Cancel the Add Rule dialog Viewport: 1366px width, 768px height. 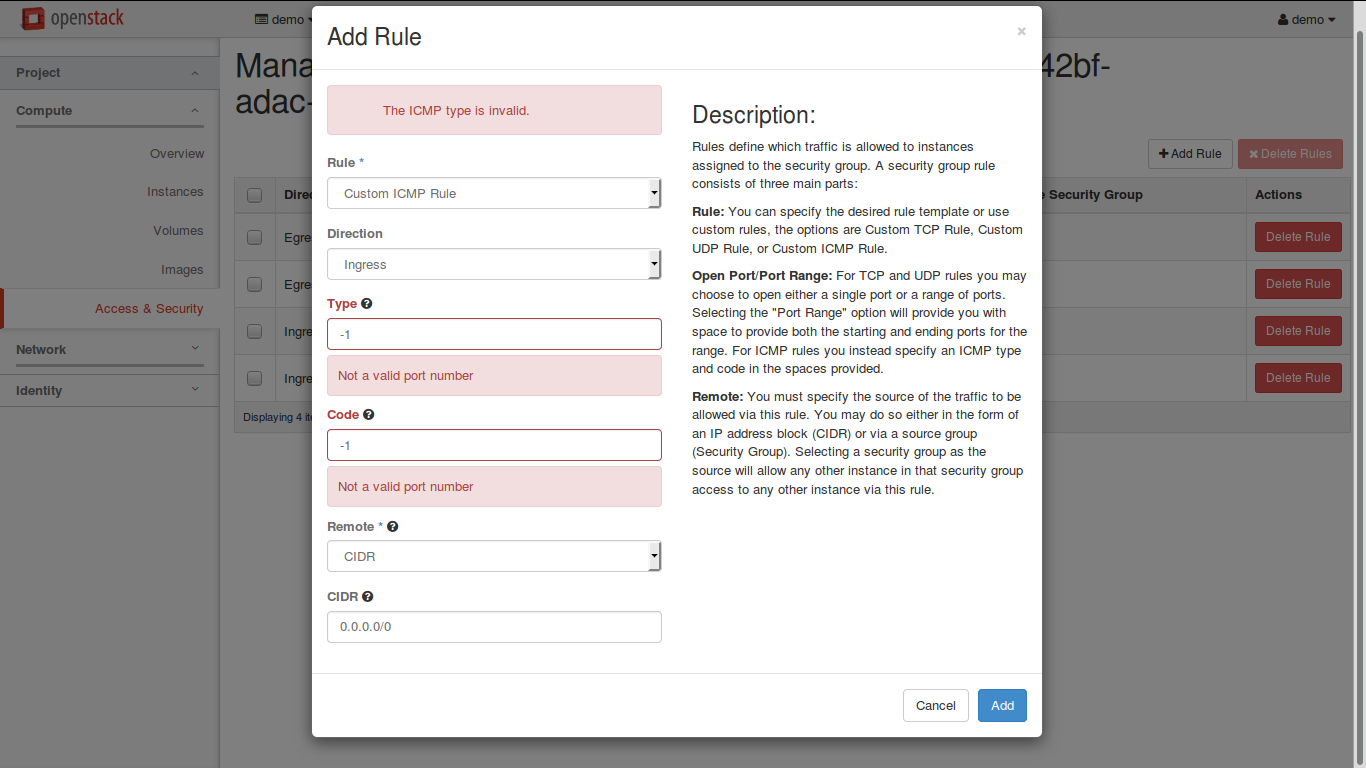point(935,706)
